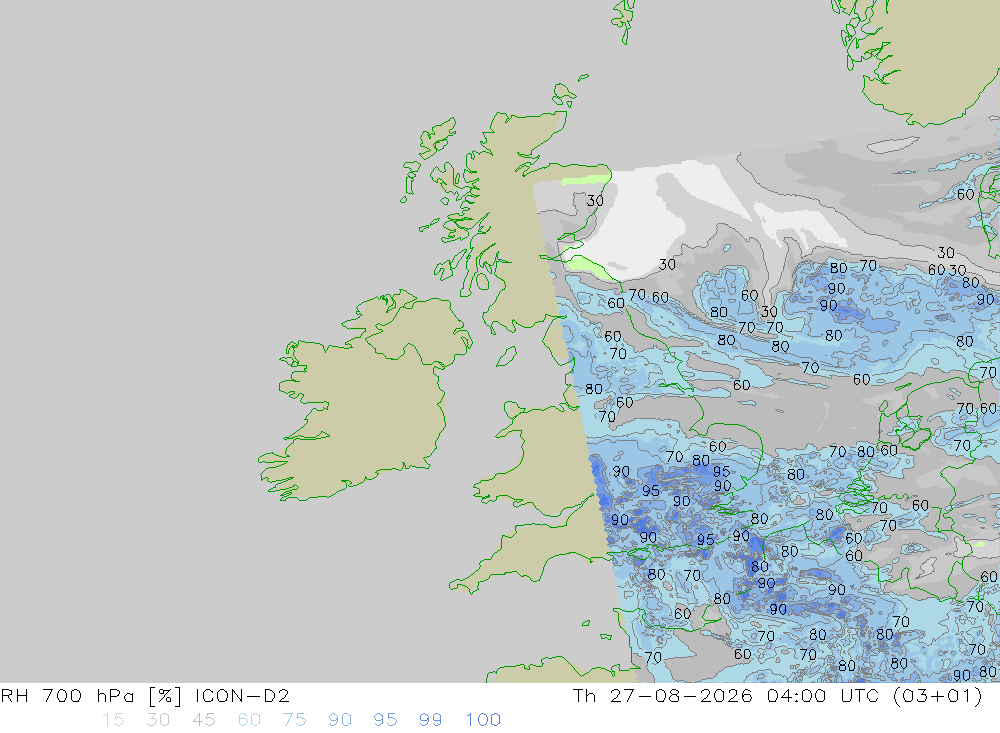
Task: Click the RH 700 hPa title text
Action: [68, 695]
